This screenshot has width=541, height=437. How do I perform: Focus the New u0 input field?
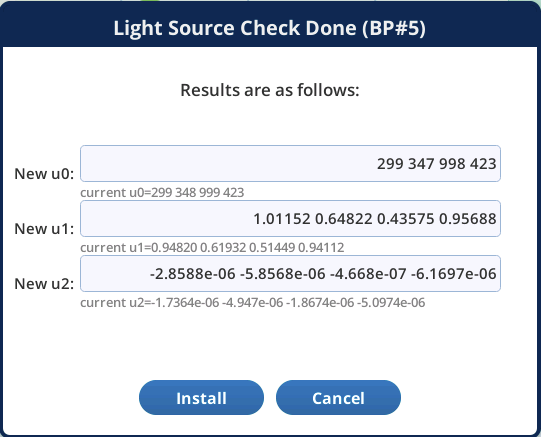(290, 163)
